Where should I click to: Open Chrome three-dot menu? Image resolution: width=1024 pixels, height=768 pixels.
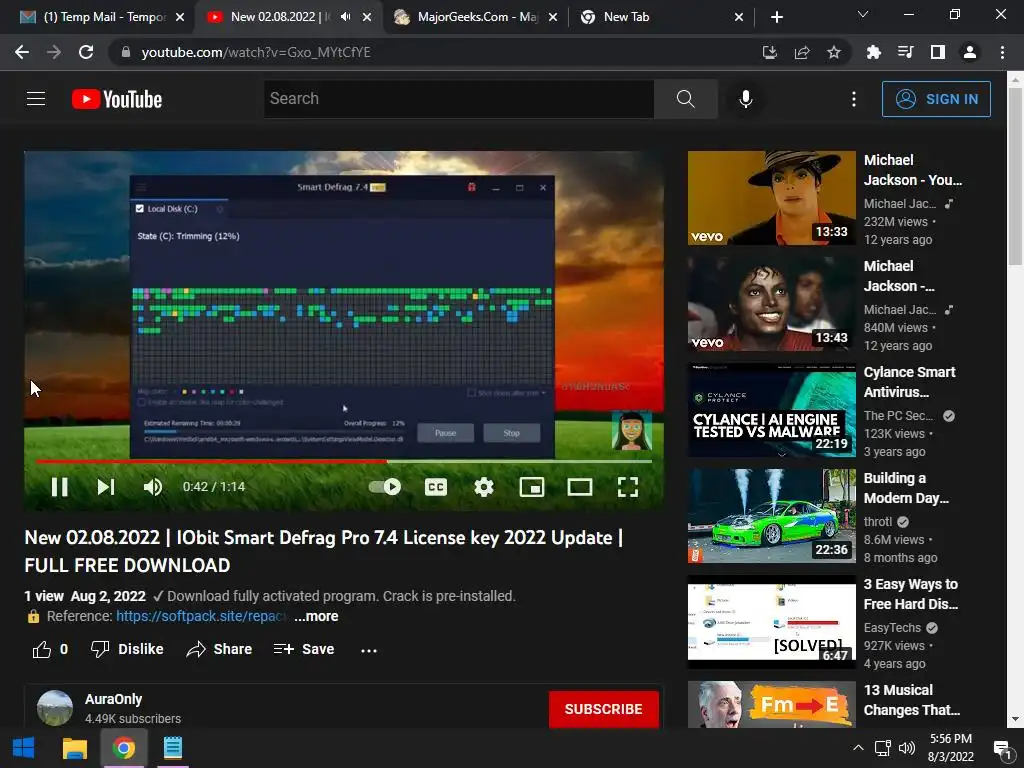tap(1002, 52)
